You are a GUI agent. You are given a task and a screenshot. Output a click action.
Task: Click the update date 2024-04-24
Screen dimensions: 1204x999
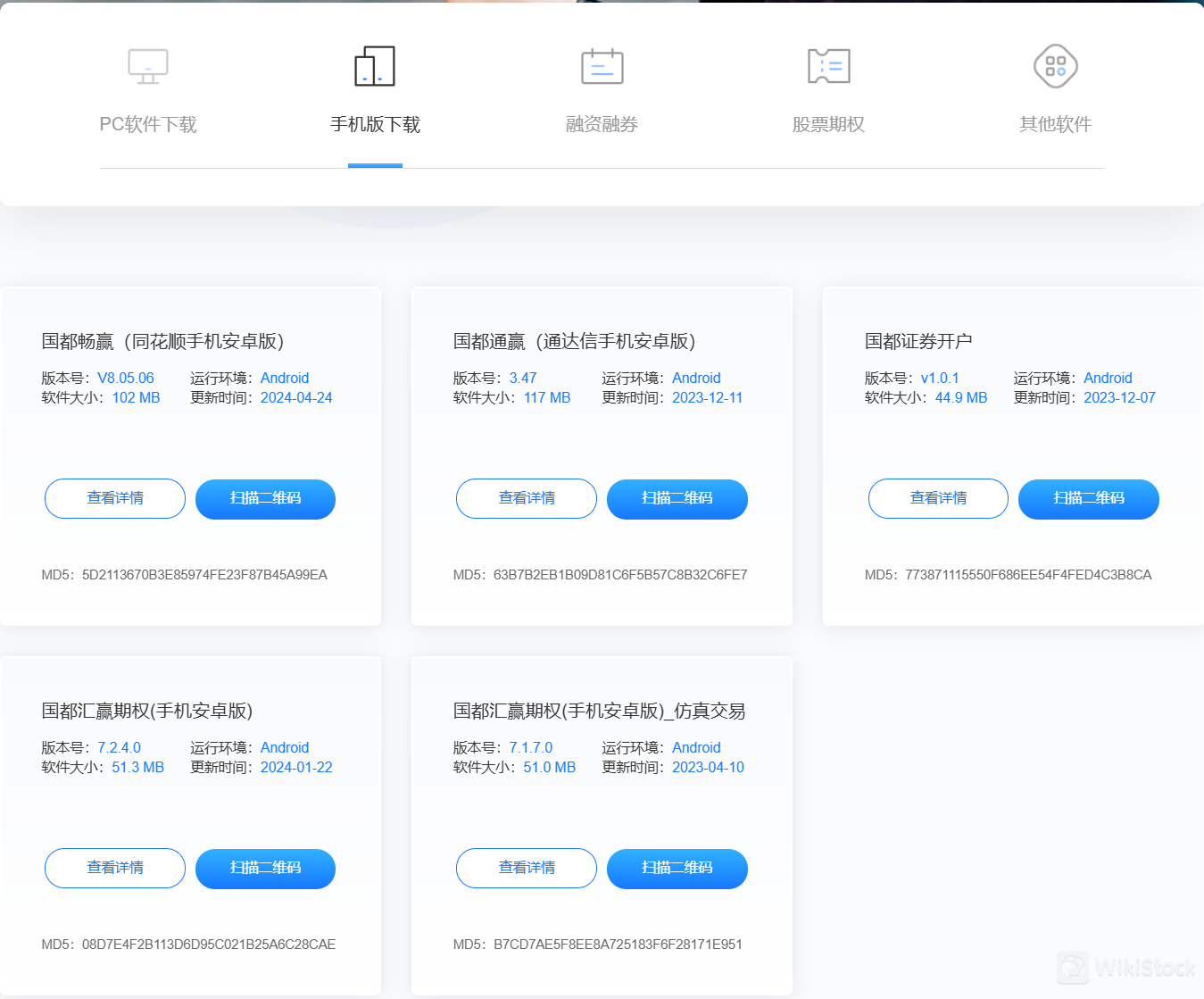coord(296,397)
